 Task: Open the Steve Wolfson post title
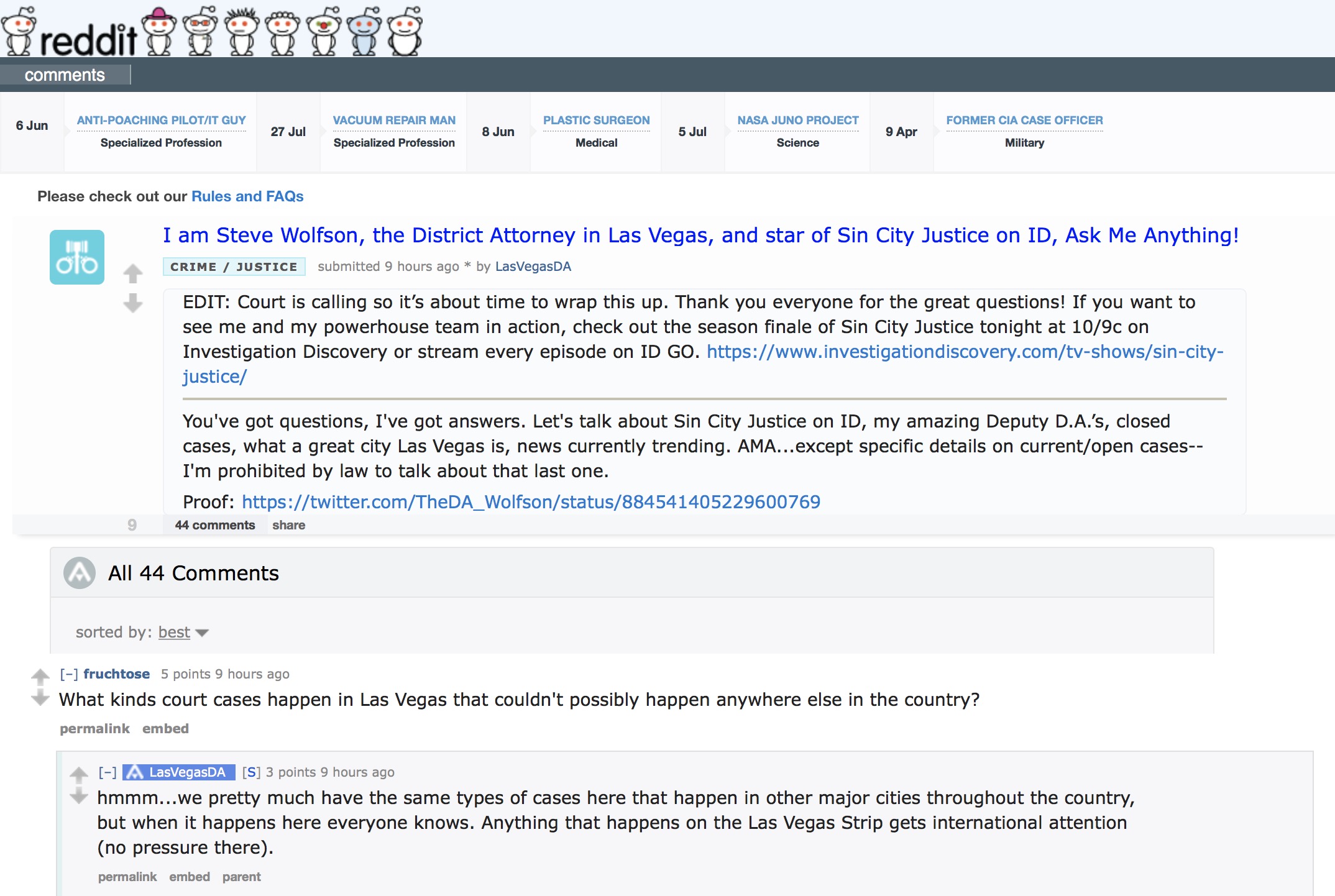click(700, 235)
